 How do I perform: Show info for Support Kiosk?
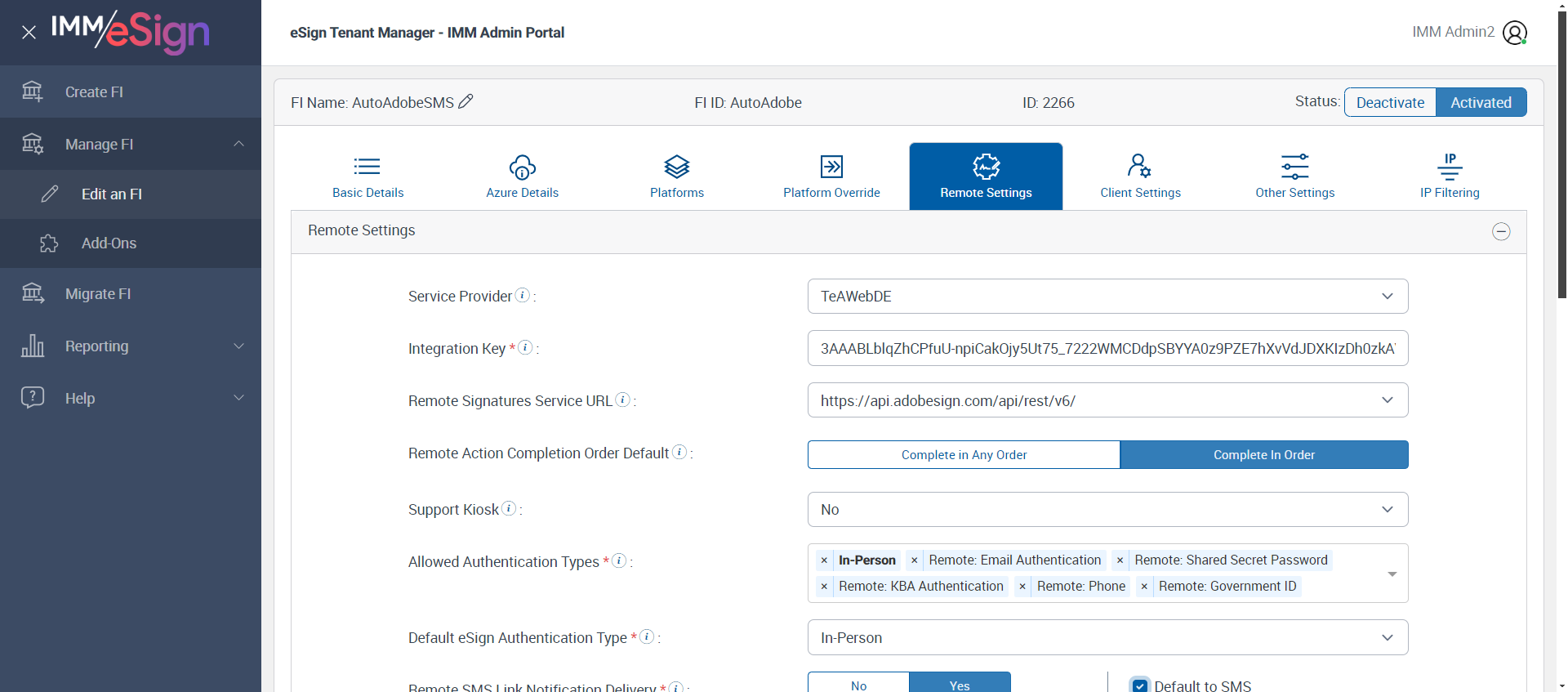click(x=509, y=508)
